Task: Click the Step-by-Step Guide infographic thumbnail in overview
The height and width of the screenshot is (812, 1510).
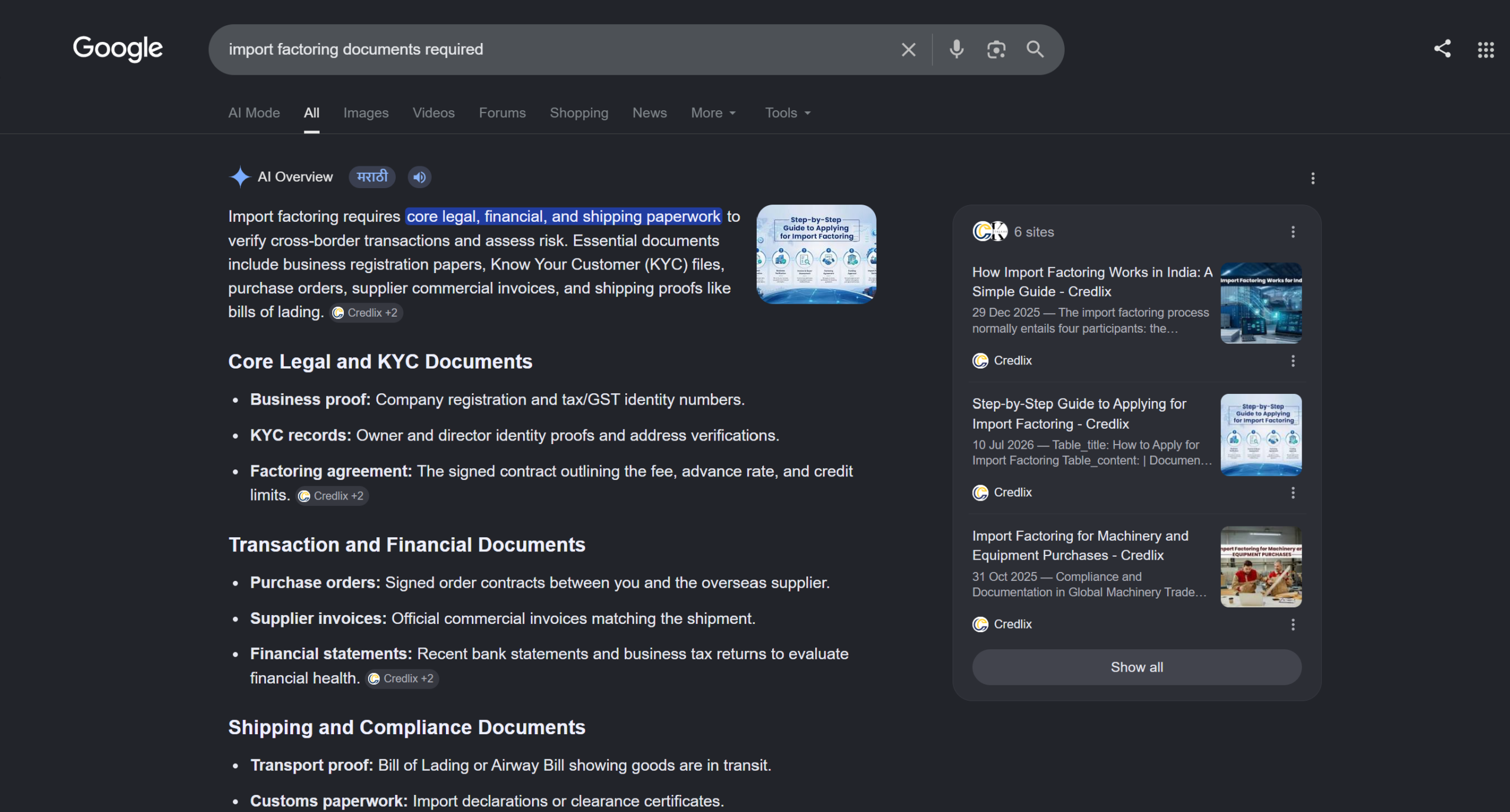Action: point(816,254)
